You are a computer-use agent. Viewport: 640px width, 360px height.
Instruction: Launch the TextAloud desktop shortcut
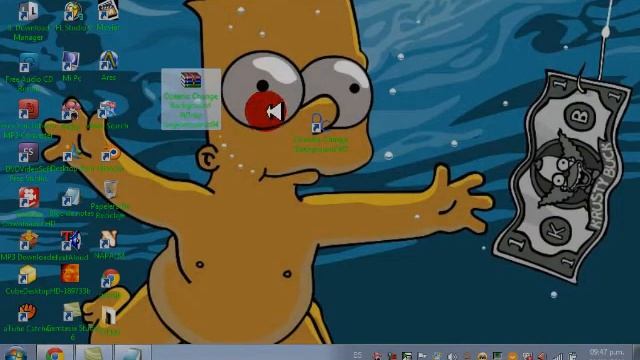[71, 241]
